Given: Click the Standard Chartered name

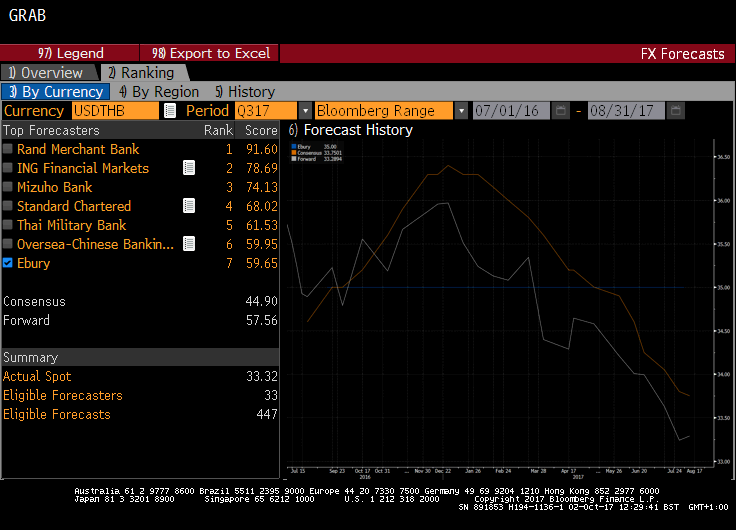Looking at the screenshot, I should click(74, 206).
